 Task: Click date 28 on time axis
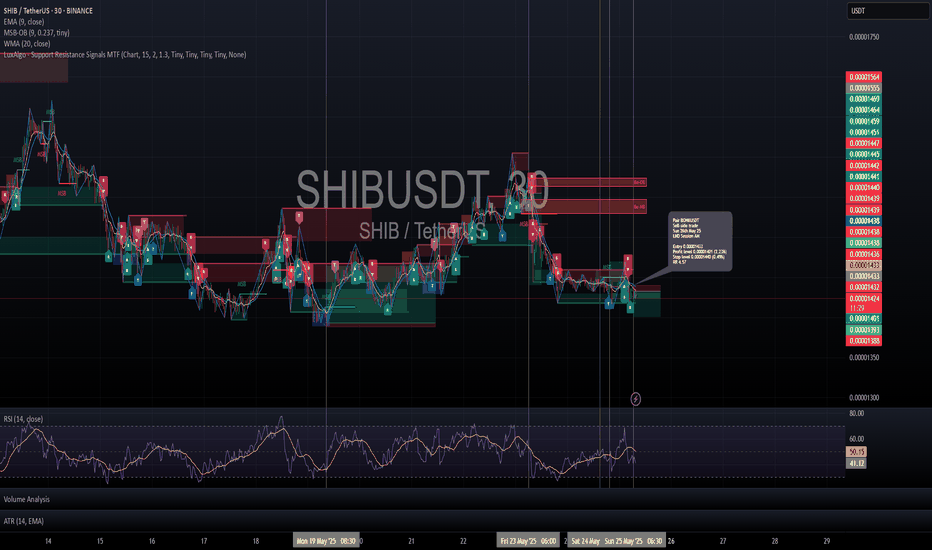[774, 541]
